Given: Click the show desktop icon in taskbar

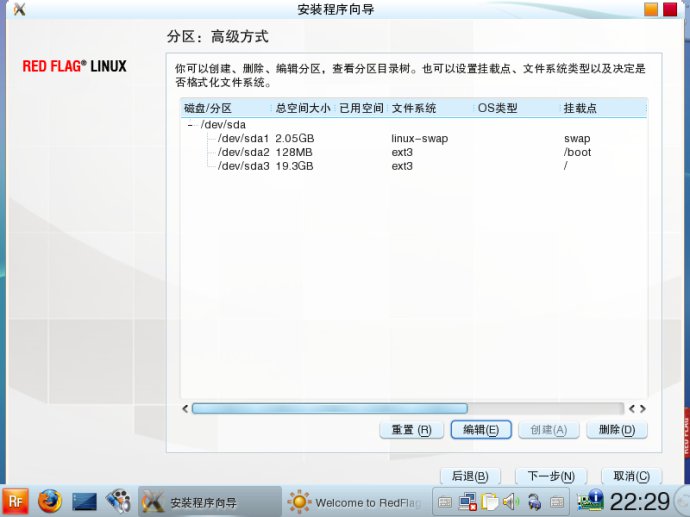Looking at the screenshot, I should coord(84,500).
